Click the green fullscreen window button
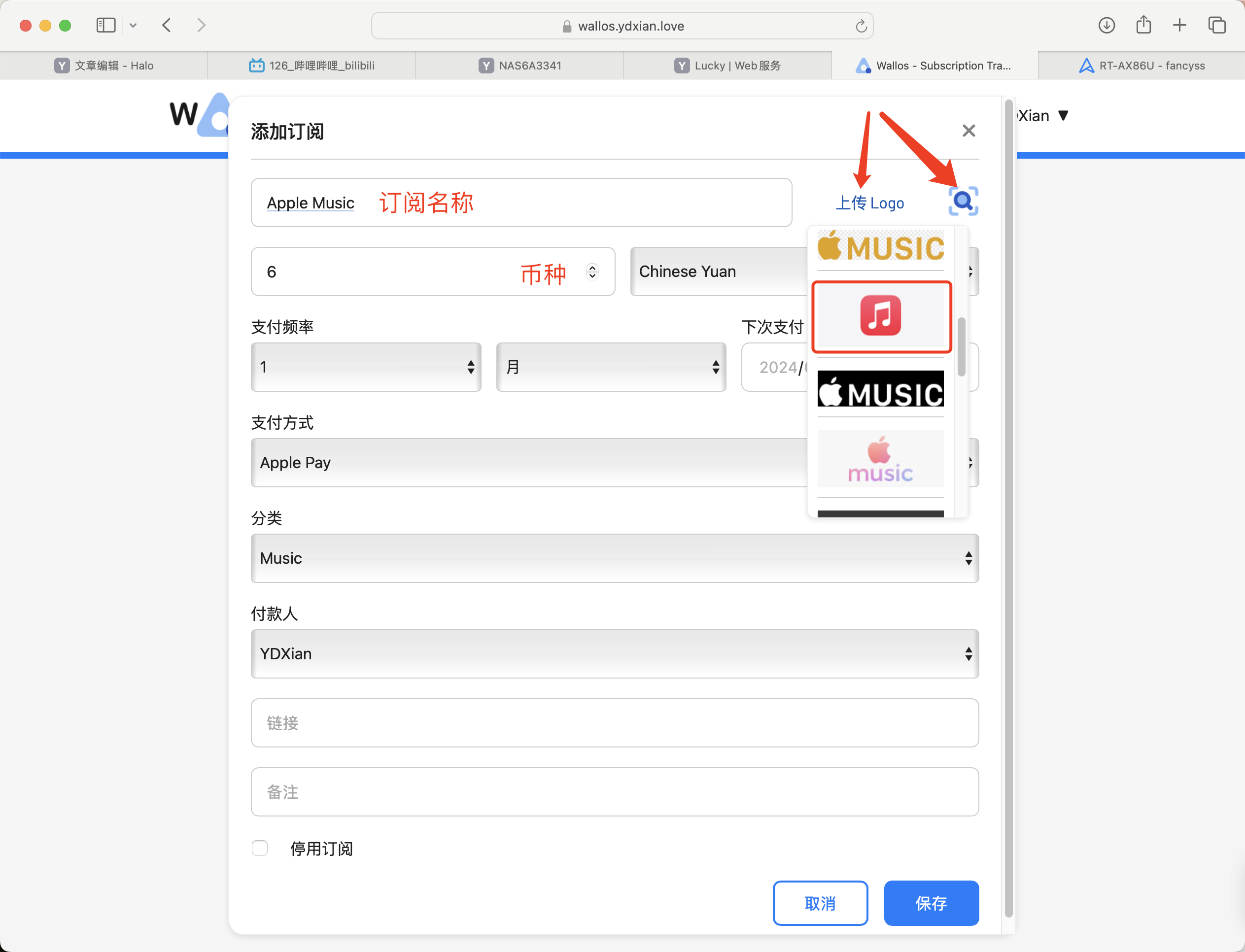The width and height of the screenshot is (1245, 952). coord(65,26)
